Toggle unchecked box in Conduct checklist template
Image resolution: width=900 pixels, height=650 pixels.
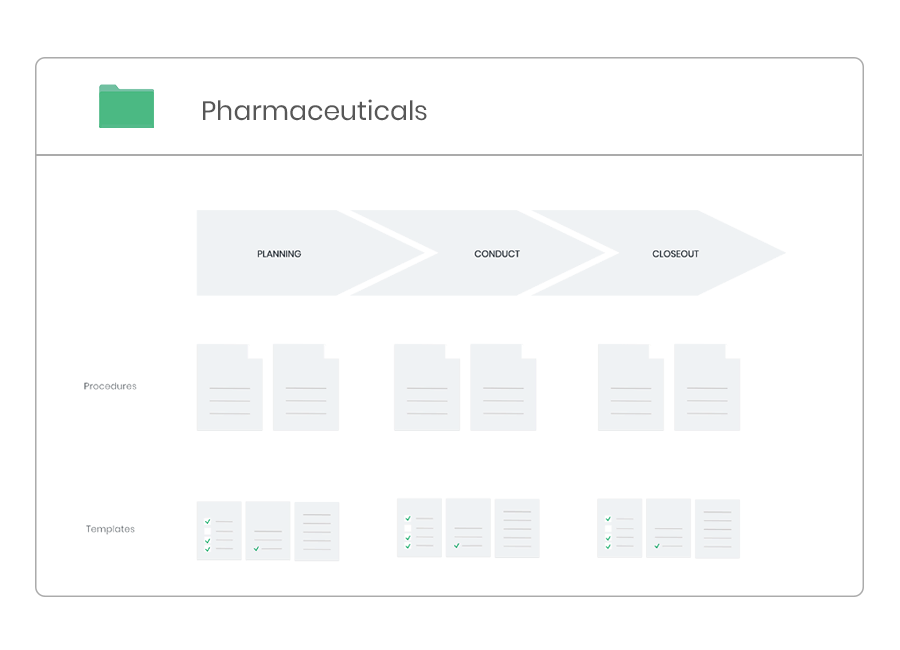point(408,528)
